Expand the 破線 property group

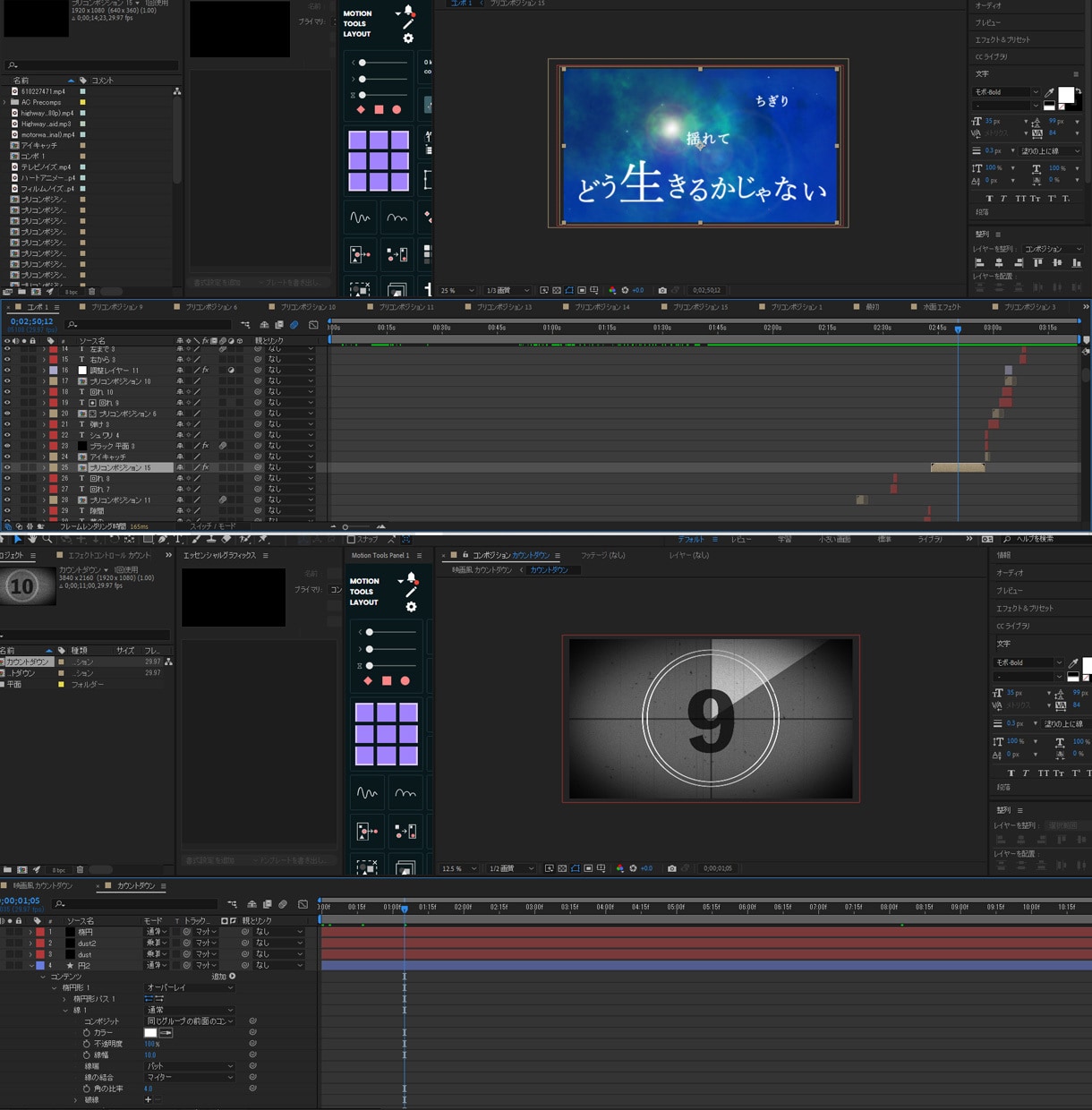[x=76, y=1100]
